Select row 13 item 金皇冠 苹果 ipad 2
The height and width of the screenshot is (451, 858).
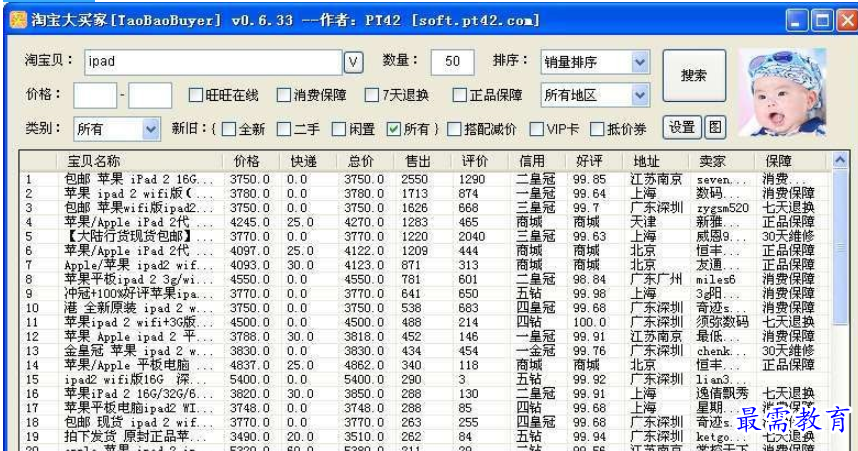click(138, 351)
